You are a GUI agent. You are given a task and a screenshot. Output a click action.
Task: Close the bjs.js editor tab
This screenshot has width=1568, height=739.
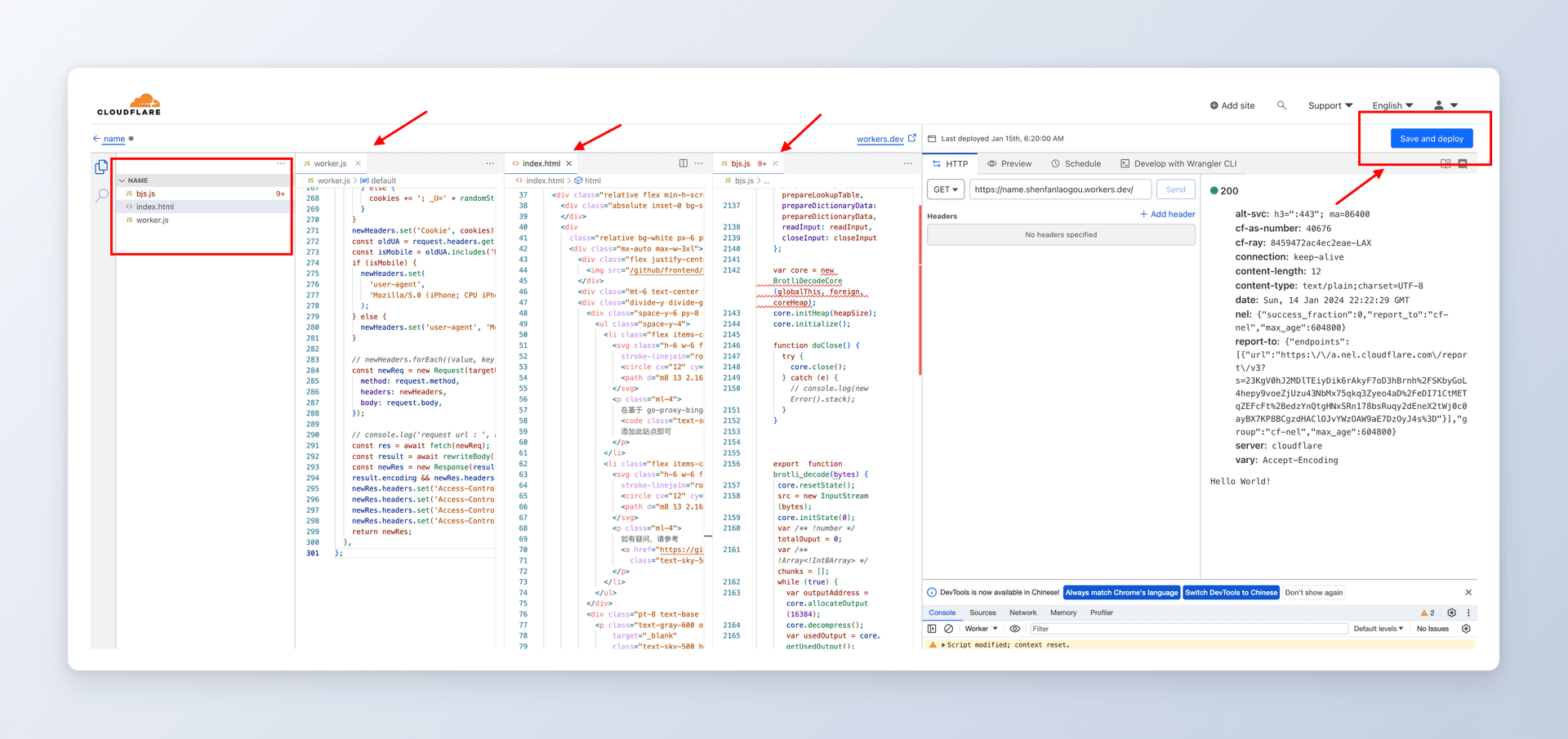pos(776,163)
